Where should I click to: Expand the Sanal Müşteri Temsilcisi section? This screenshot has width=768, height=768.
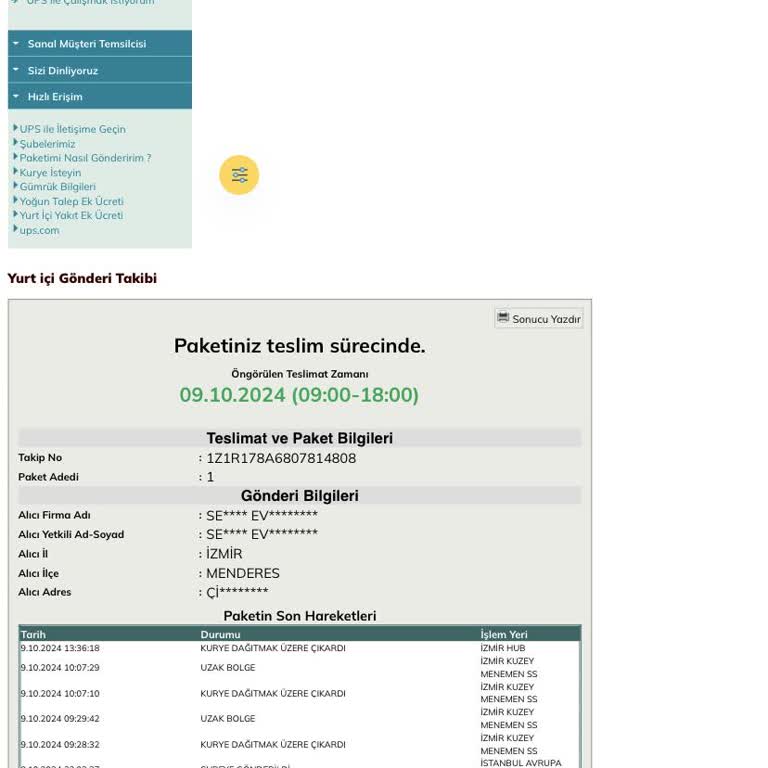pos(100,44)
